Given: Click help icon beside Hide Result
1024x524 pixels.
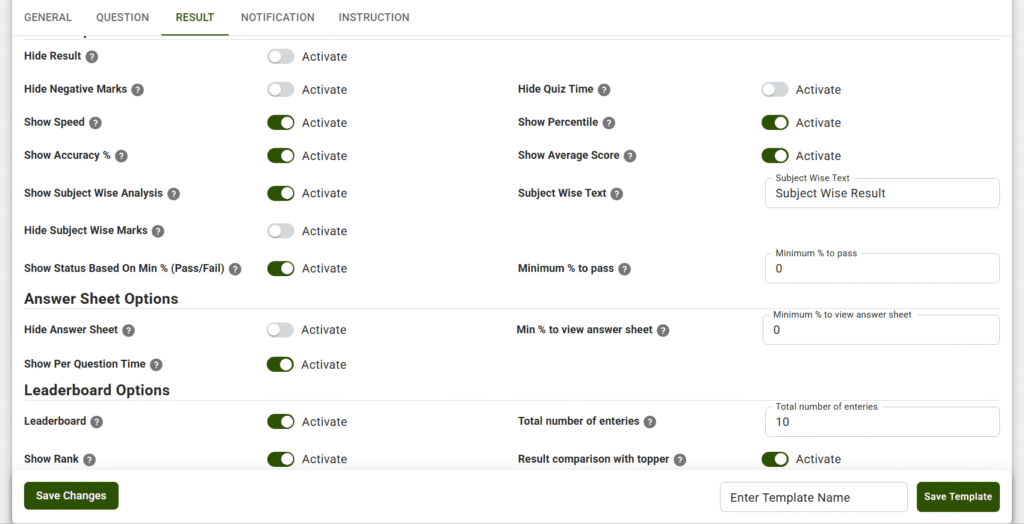Looking at the screenshot, I should point(92,57).
